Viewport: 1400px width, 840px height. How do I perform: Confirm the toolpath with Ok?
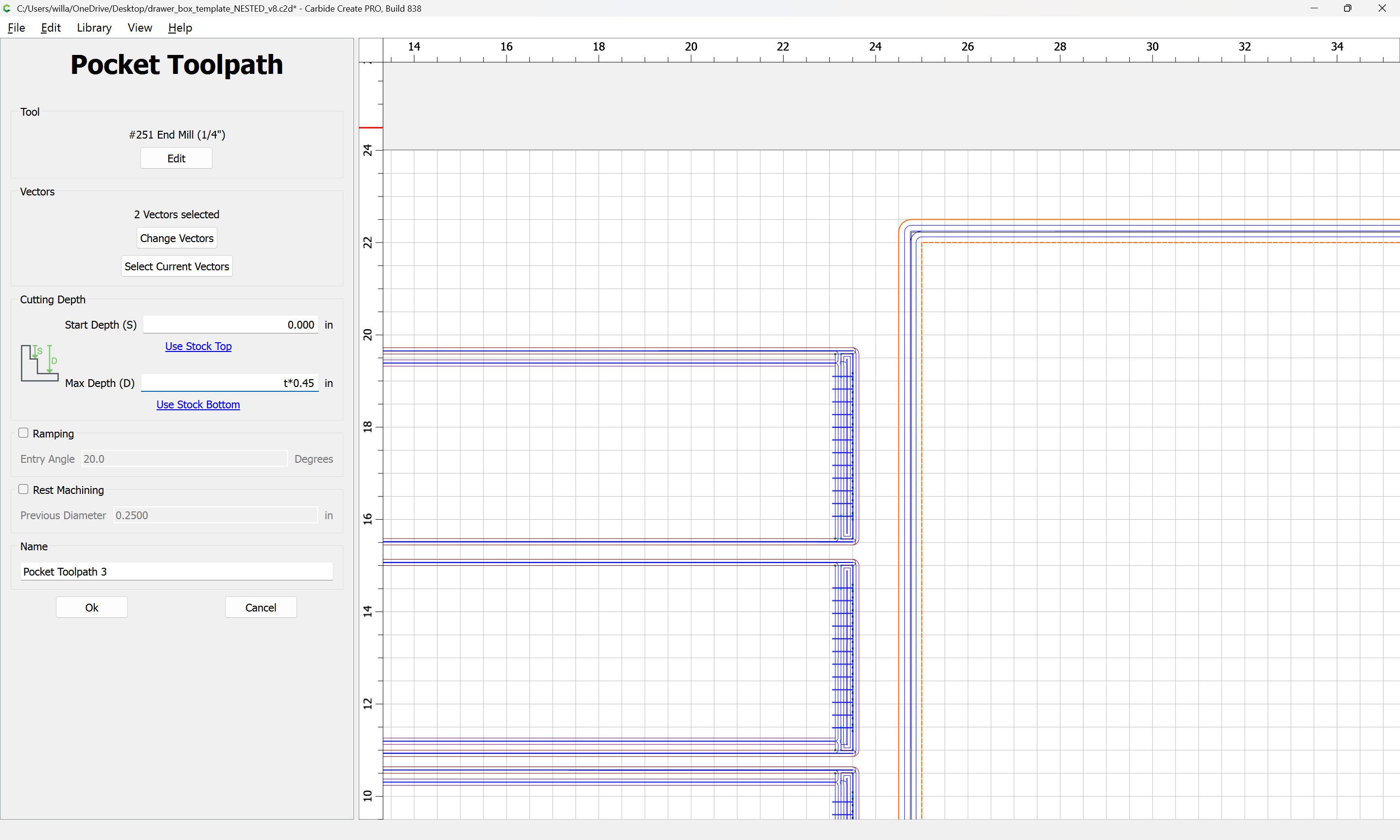coord(92,607)
